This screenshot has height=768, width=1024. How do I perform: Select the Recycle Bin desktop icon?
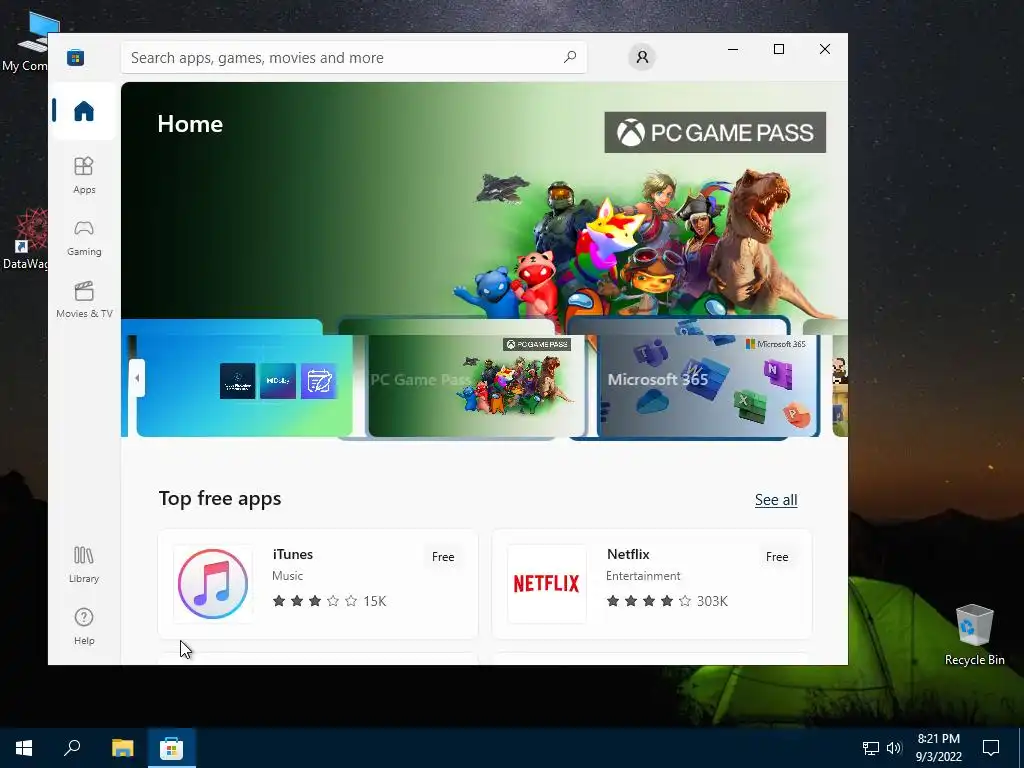point(974,634)
